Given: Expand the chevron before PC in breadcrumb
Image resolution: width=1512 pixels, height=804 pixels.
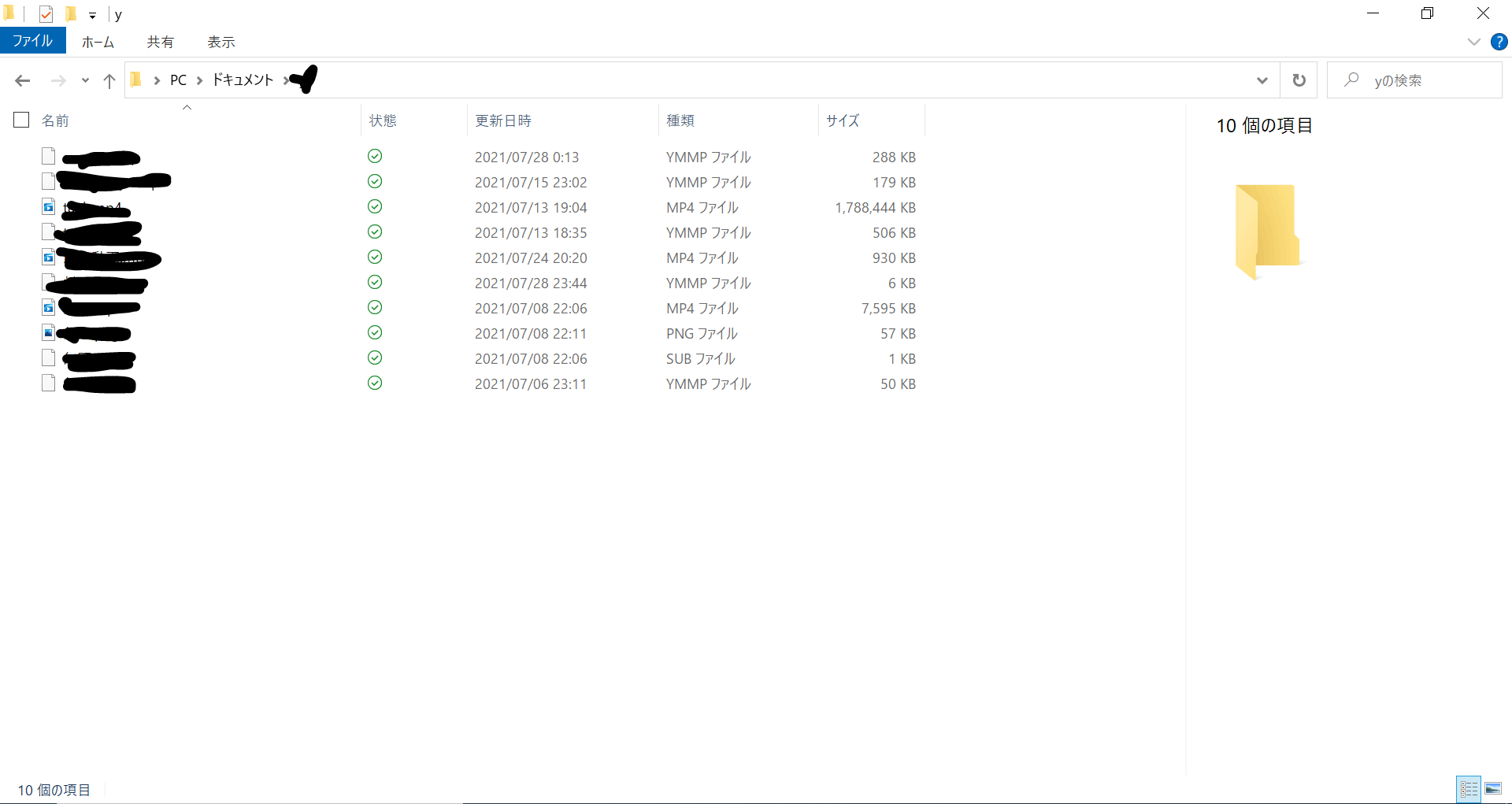Looking at the screenshot, I should click(157, 80).
